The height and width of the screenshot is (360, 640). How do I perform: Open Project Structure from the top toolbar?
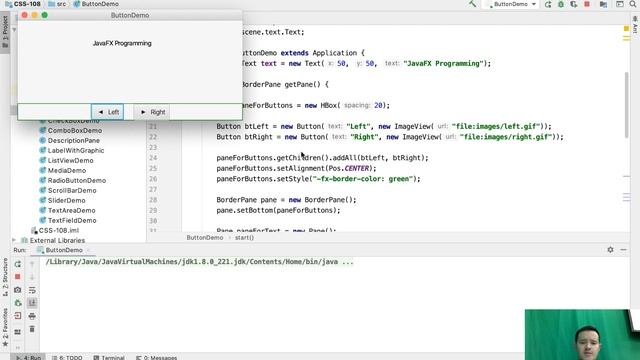click(x=603, y=4)
